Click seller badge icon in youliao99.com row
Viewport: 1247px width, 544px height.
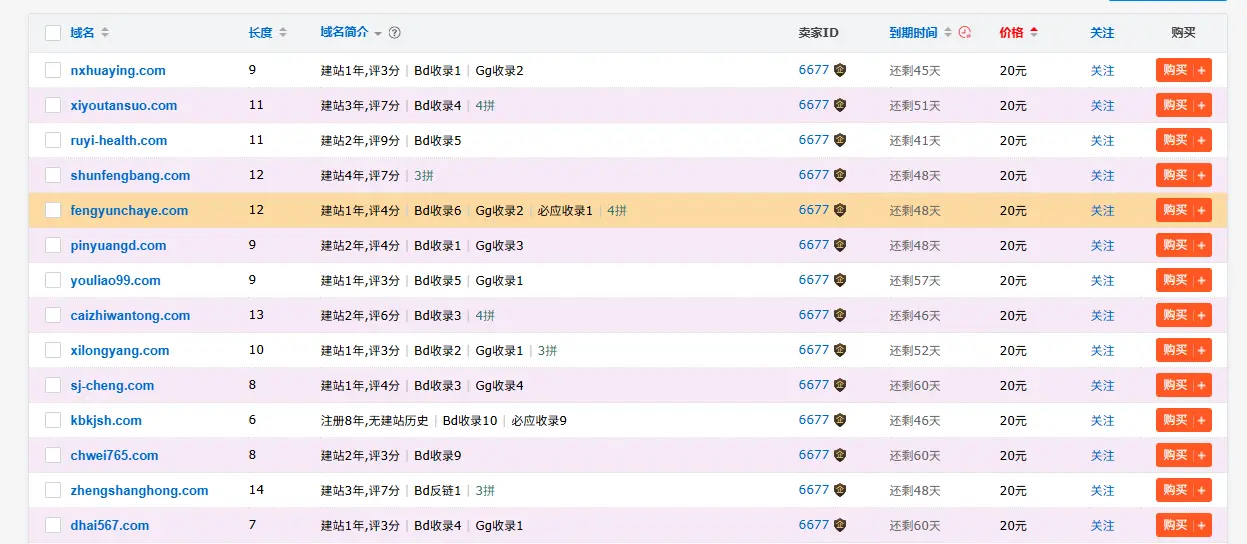pyautogui.click(x=840, y=280)
